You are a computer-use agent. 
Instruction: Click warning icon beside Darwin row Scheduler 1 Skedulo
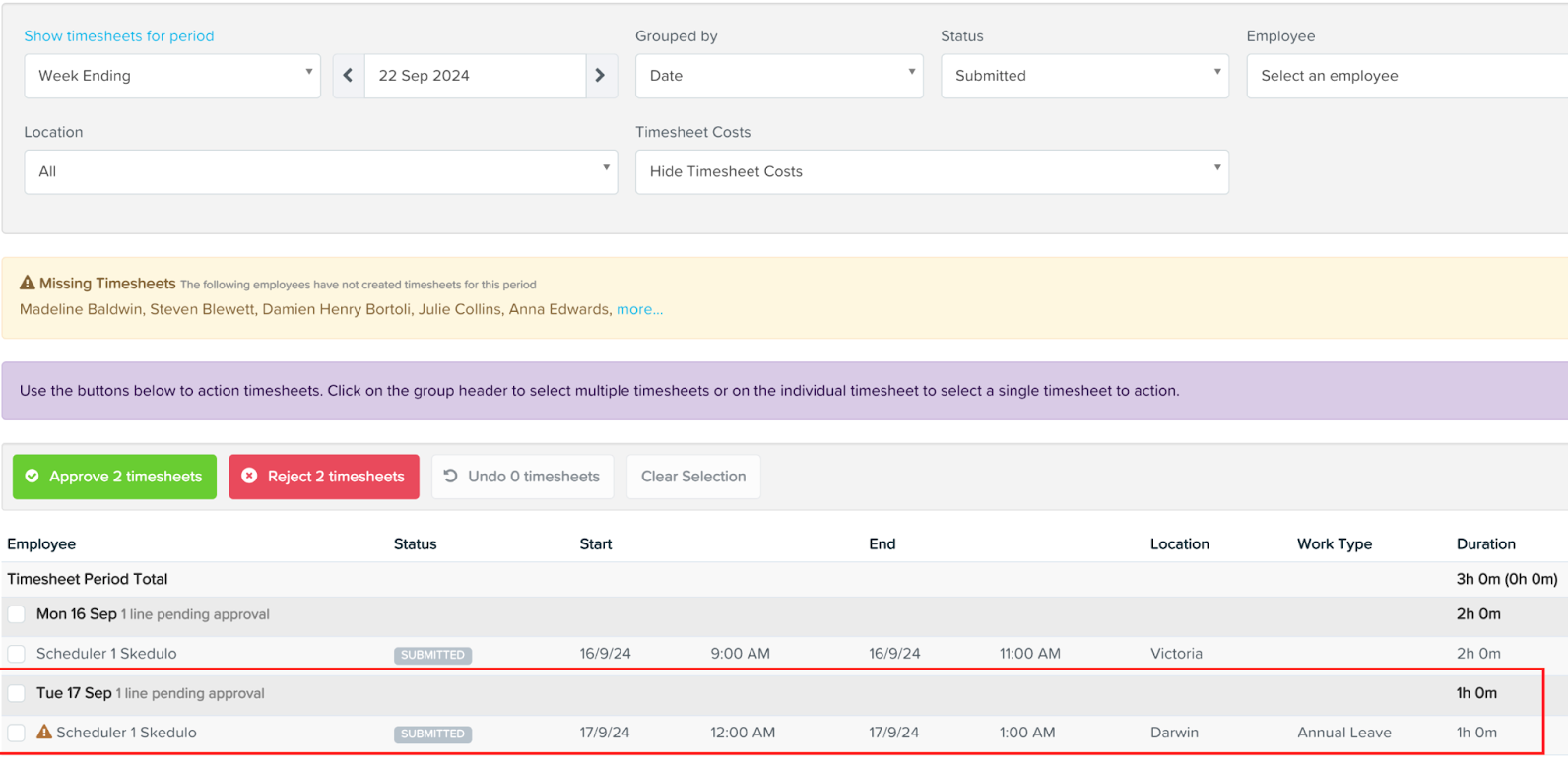click(44, 732)
